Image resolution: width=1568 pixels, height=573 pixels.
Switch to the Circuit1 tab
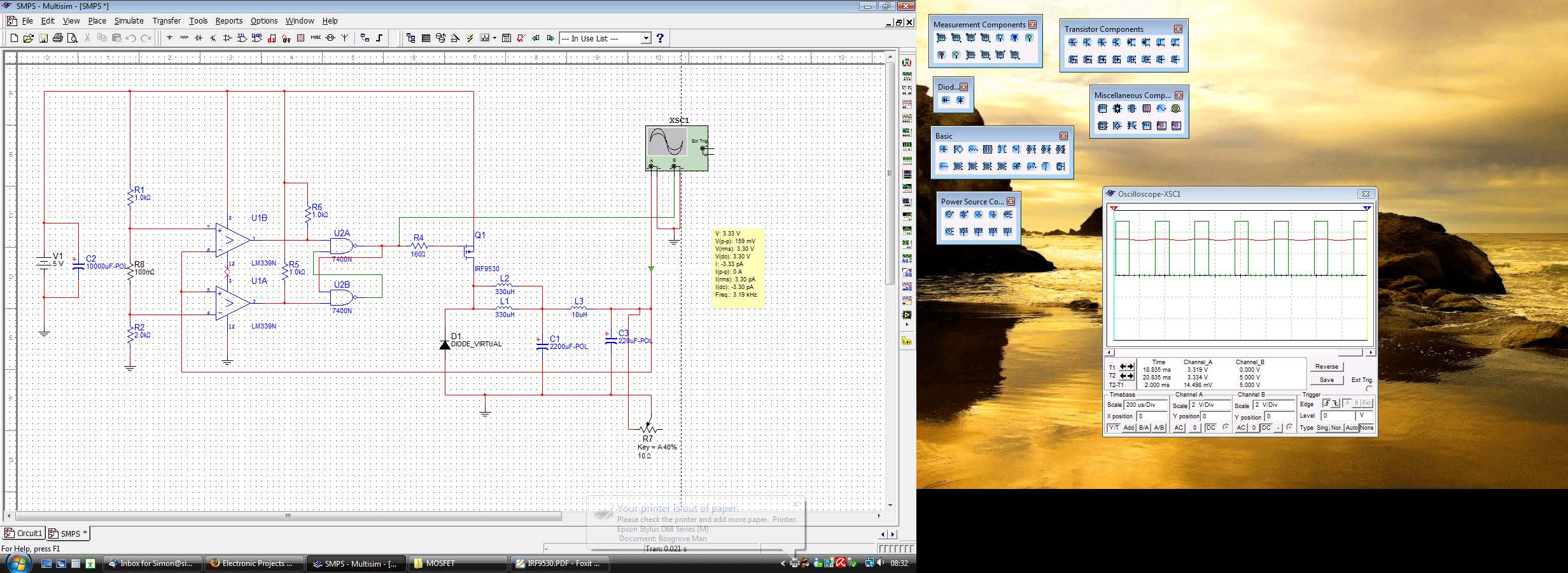[x=24, y=534]
